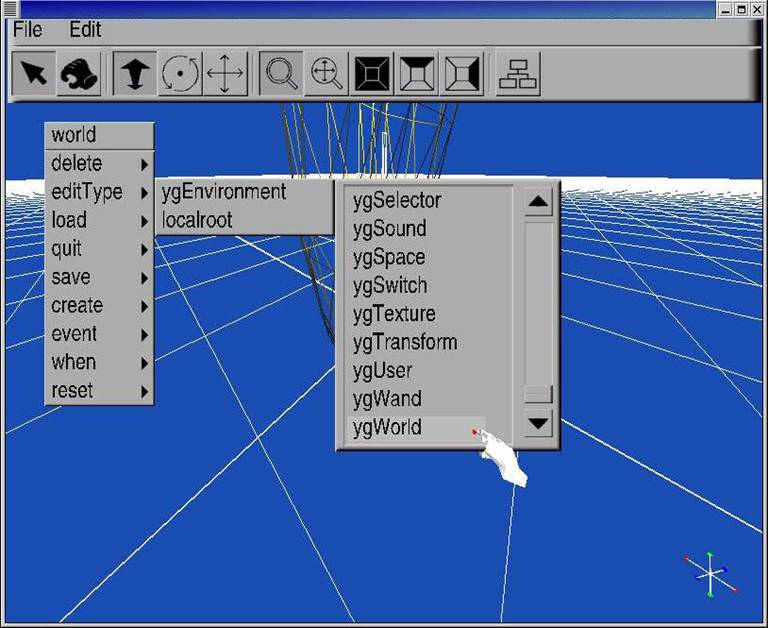
Task: Close the application window
Action: coord(757,9)
